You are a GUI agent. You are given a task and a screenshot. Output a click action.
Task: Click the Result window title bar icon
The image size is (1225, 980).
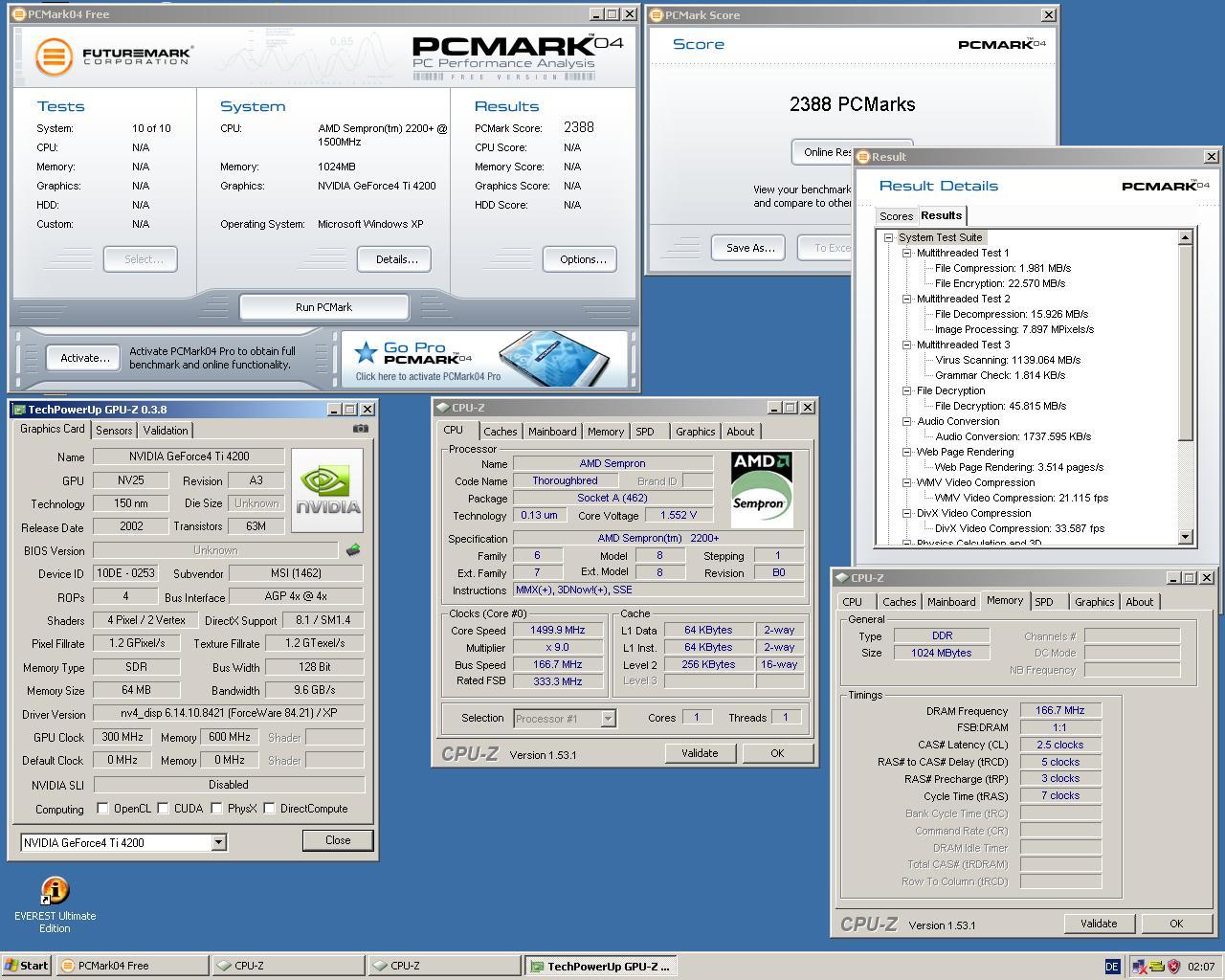click(x=862, y=157)
